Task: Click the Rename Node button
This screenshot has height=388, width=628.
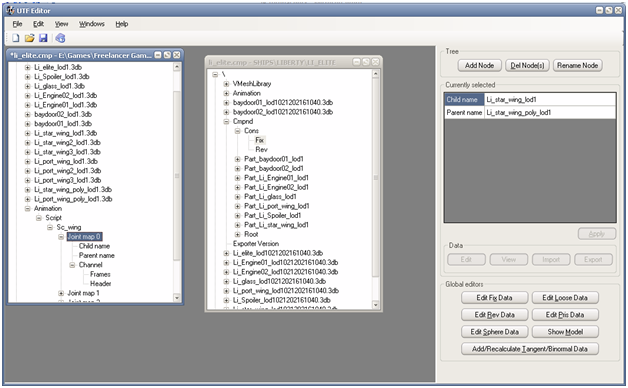Action: point(578,65)
